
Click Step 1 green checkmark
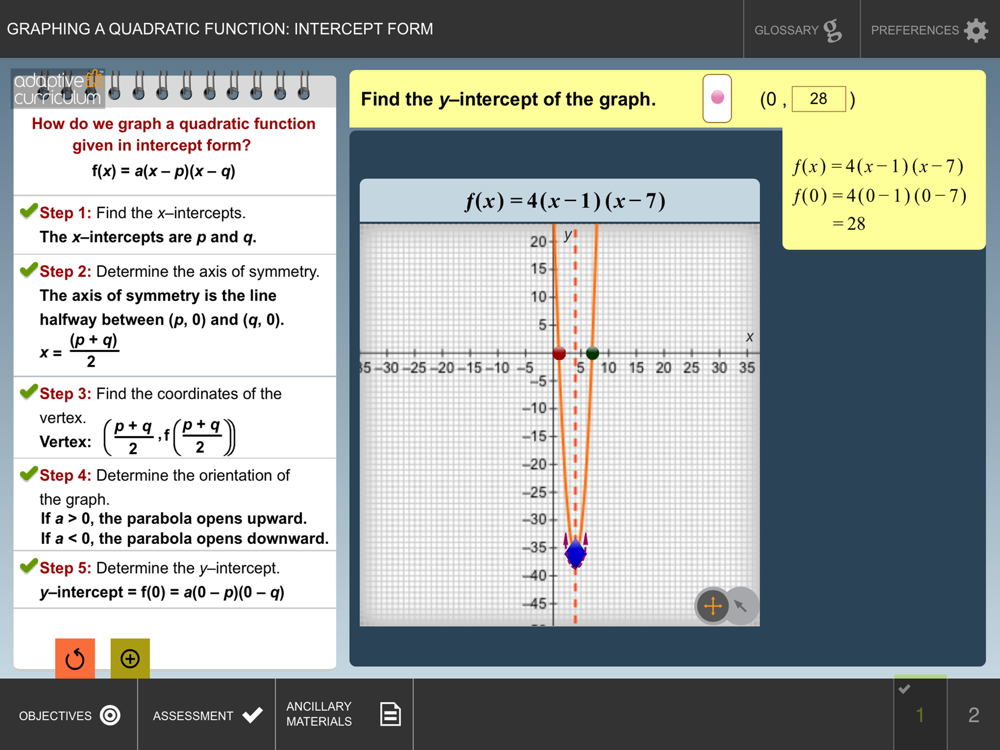point(29,210)
